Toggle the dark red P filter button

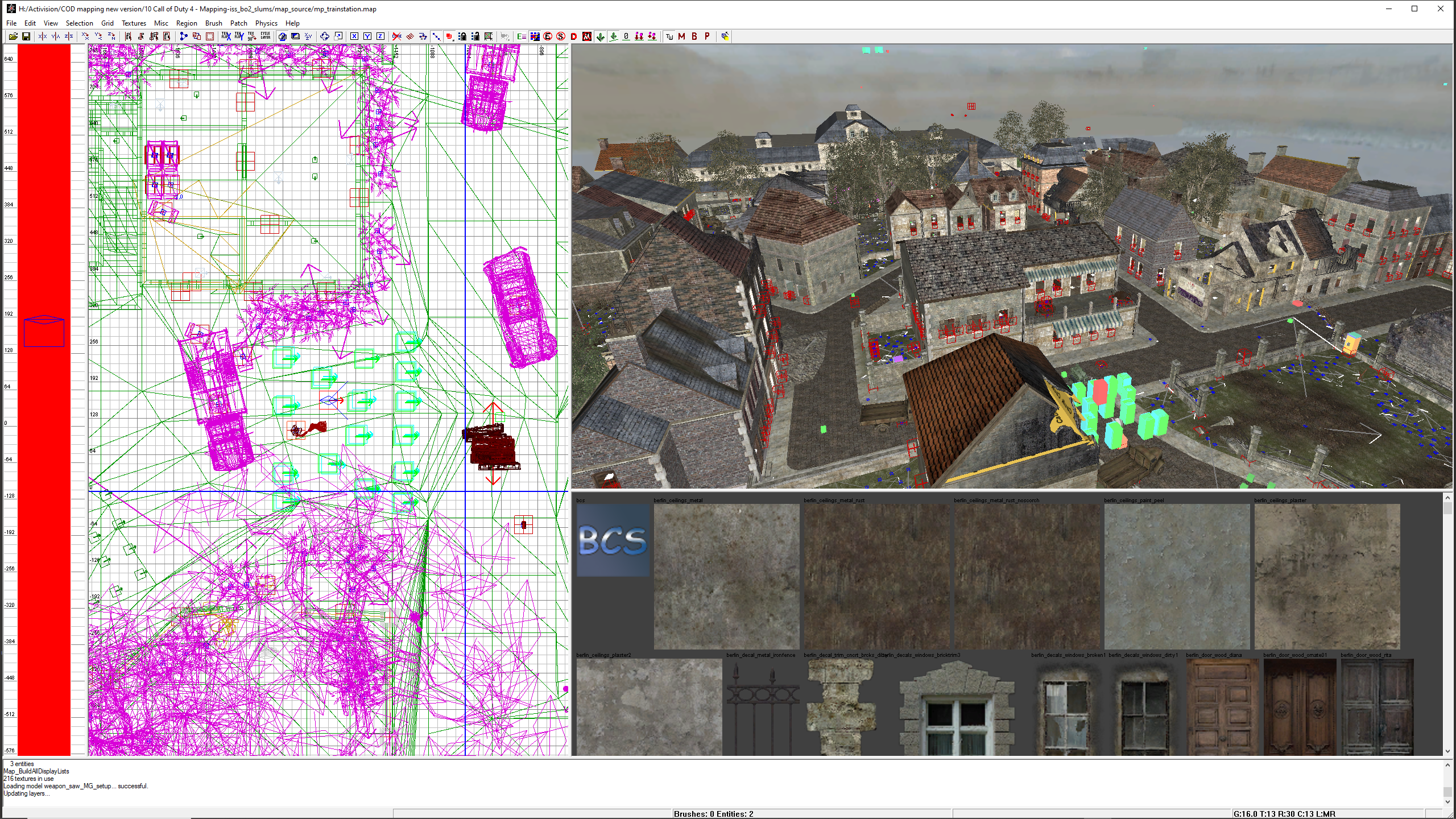point(708,36)
